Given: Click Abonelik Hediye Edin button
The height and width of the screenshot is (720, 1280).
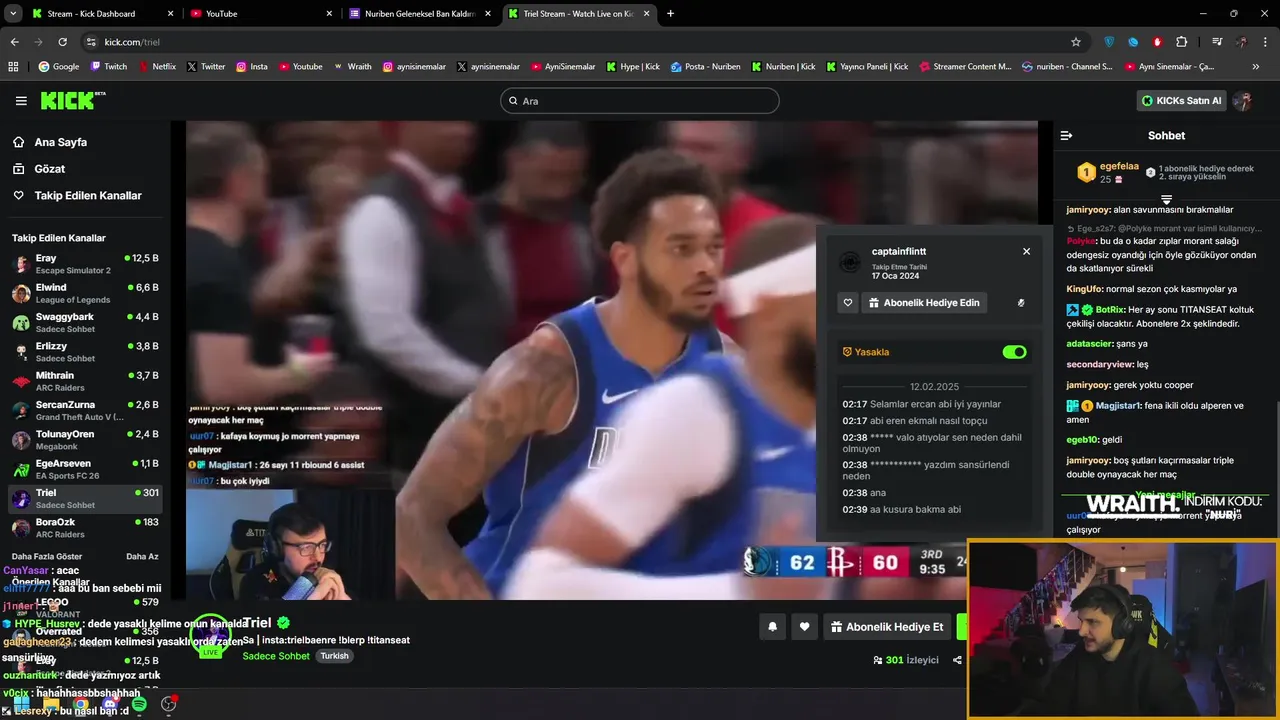Looking at the screenshot, I should tap(924, 303).
